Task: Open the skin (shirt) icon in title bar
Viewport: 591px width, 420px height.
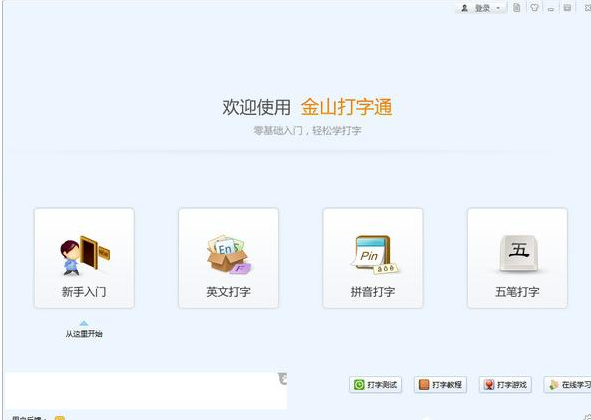Action: (x=534, y=7)
